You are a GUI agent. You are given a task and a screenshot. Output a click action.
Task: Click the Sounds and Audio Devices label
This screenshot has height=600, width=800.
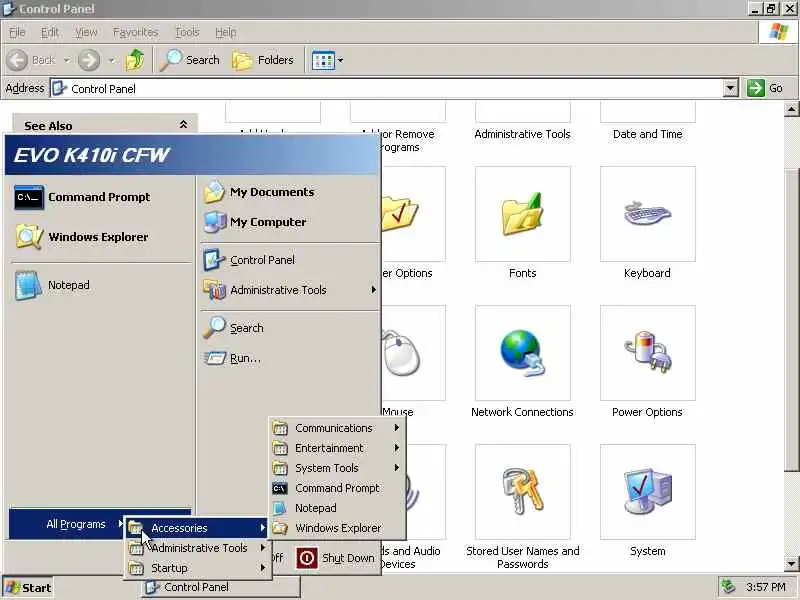click(x=411, y=558)
